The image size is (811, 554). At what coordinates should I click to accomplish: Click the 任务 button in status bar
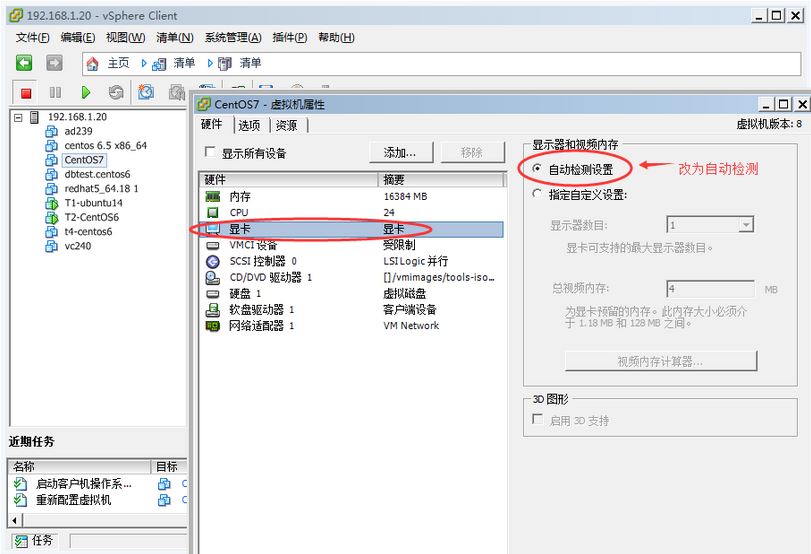tap(35, 541)
